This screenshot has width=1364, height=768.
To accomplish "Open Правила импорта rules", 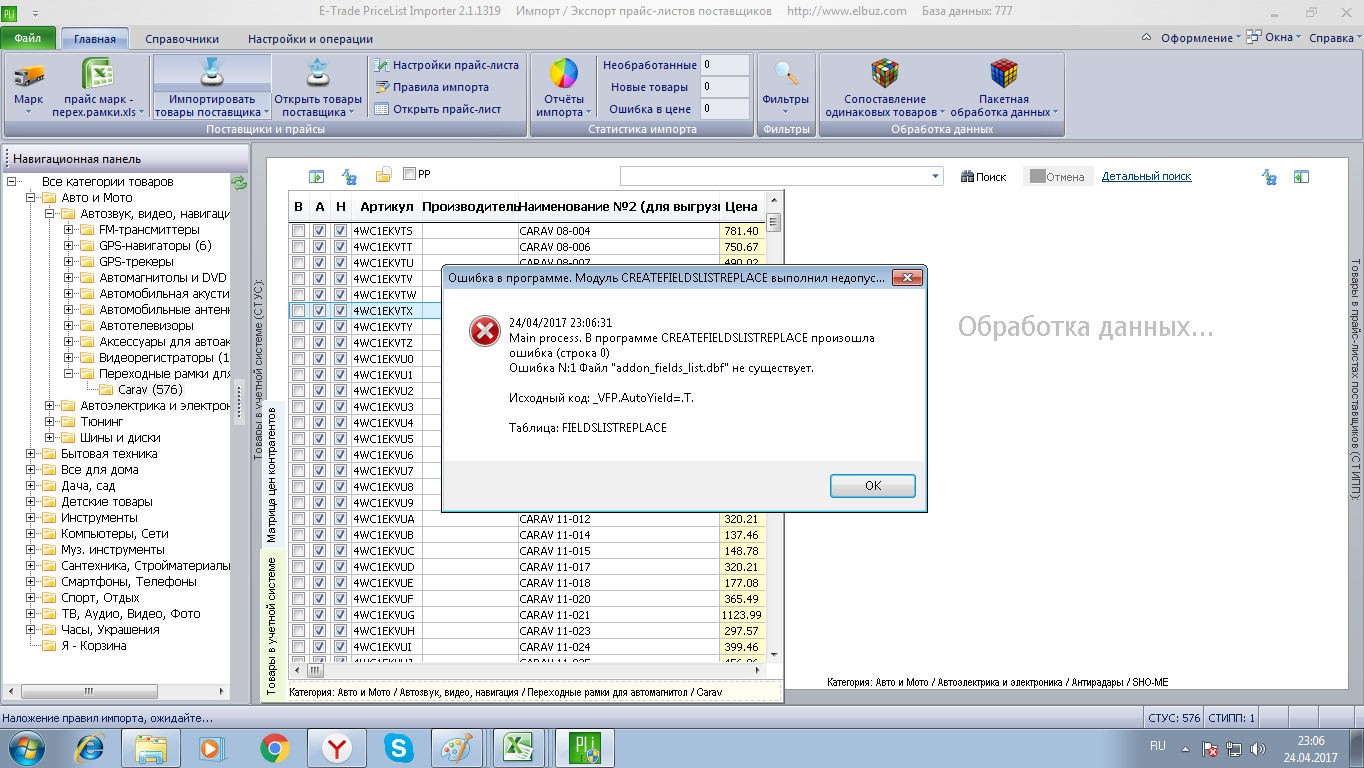I will [432, 87].
